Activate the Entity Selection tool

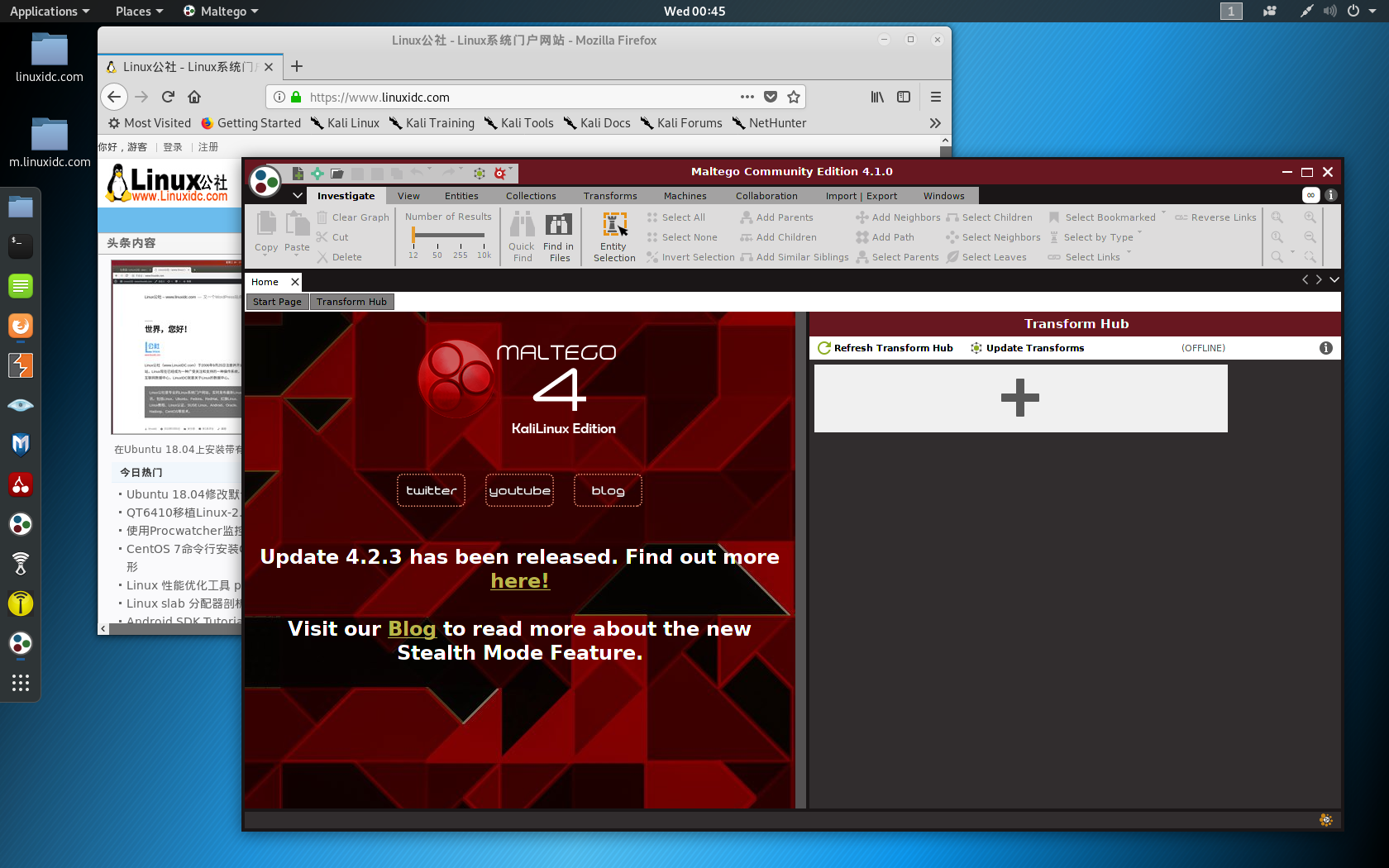point(614,236)
